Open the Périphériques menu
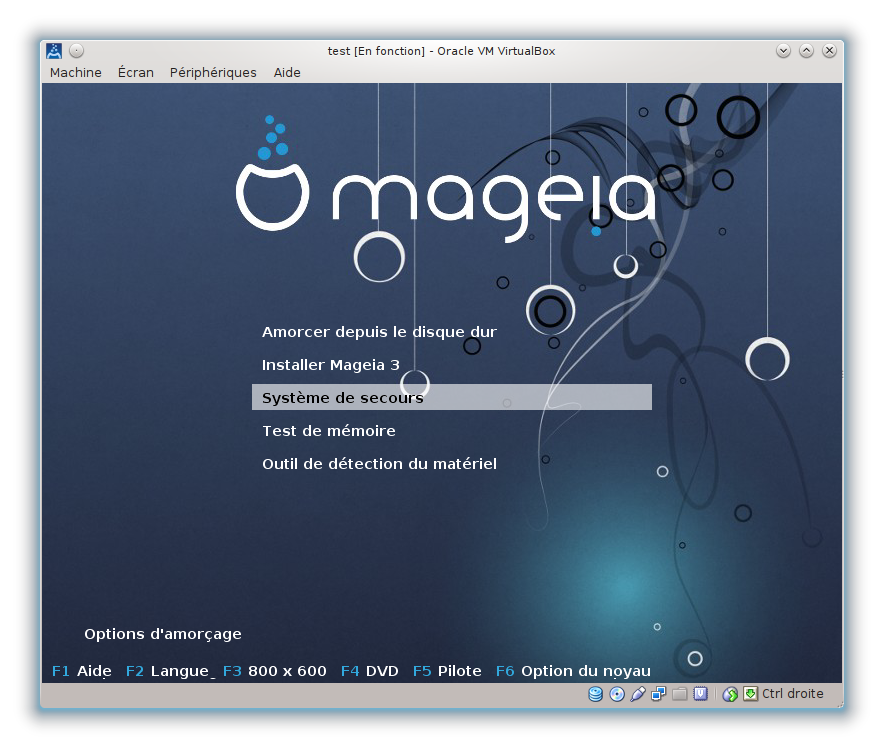The width and height of the screenshot is (884, 748). 213,73
